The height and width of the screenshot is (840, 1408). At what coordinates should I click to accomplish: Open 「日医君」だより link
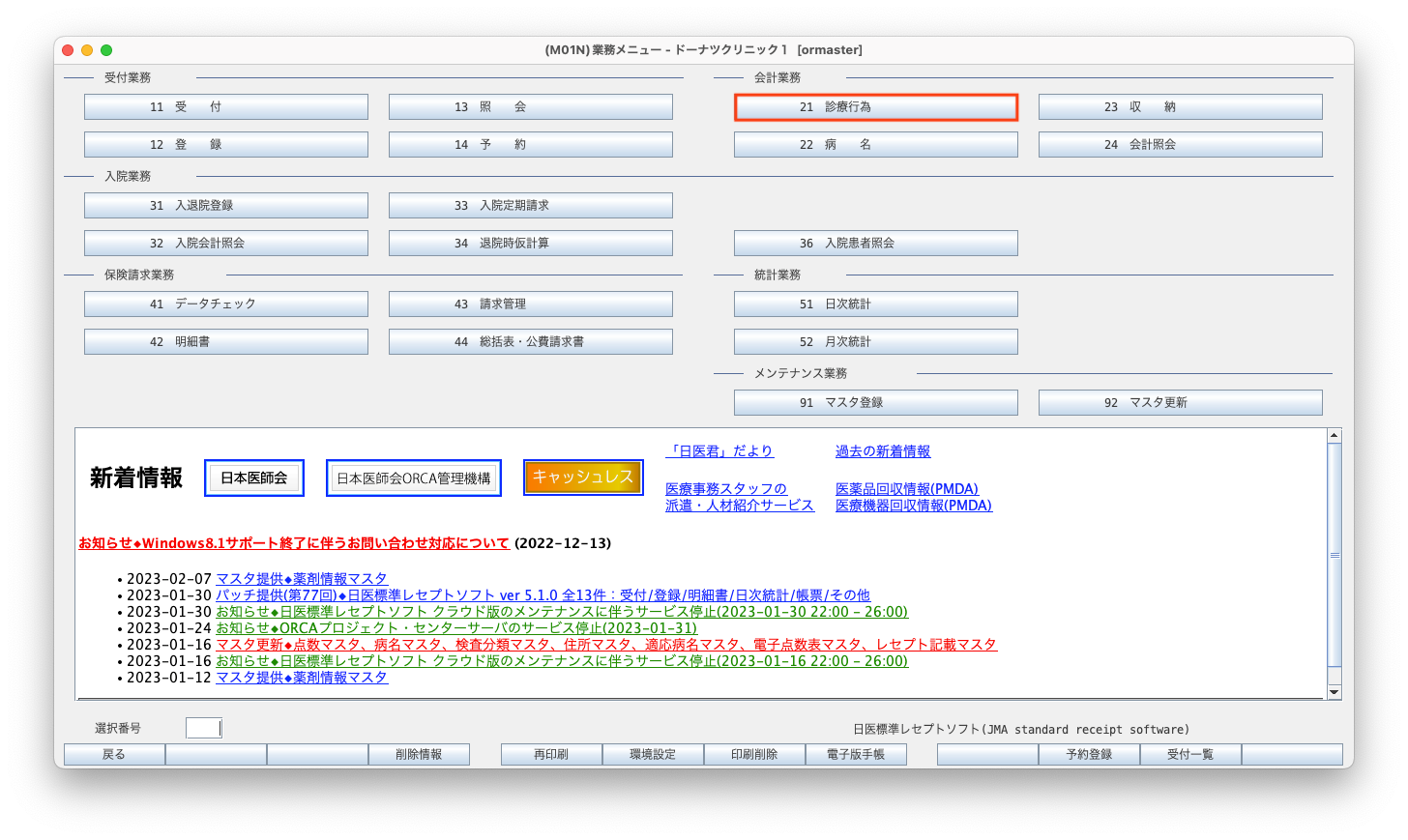click(719, 451)
